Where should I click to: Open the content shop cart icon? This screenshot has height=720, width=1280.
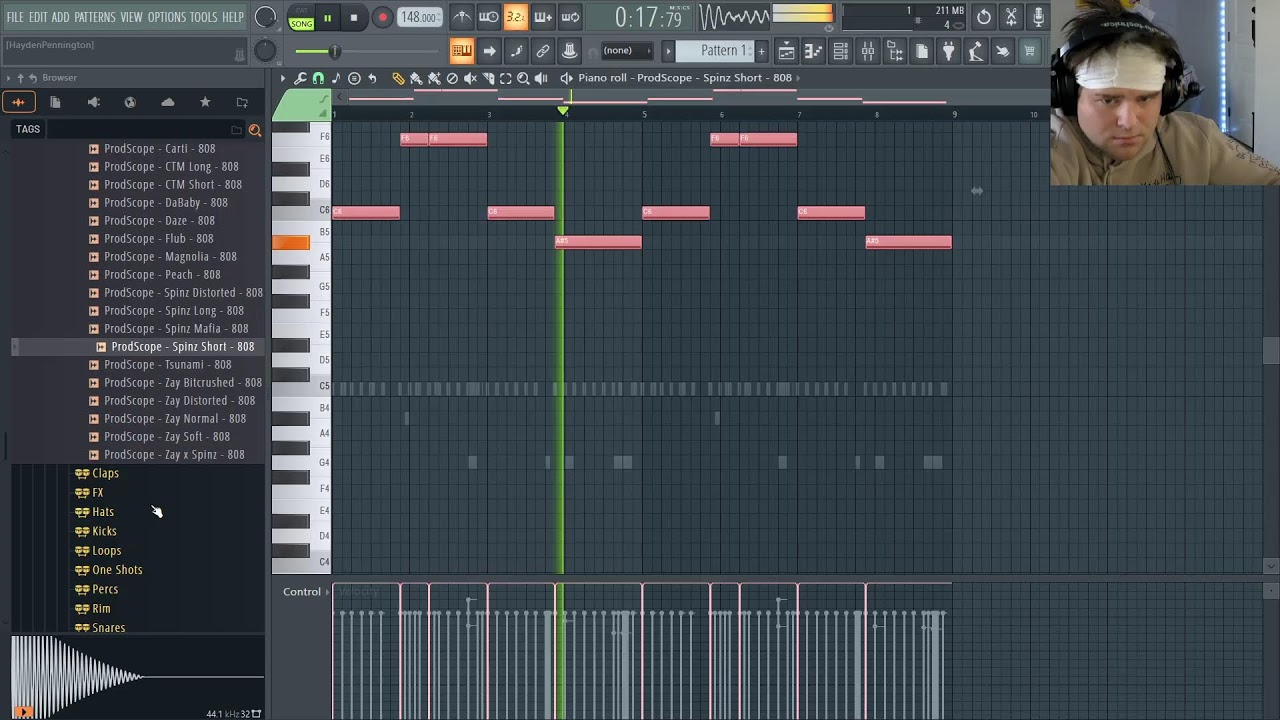pyautogui.click(x=1029, y=51)
